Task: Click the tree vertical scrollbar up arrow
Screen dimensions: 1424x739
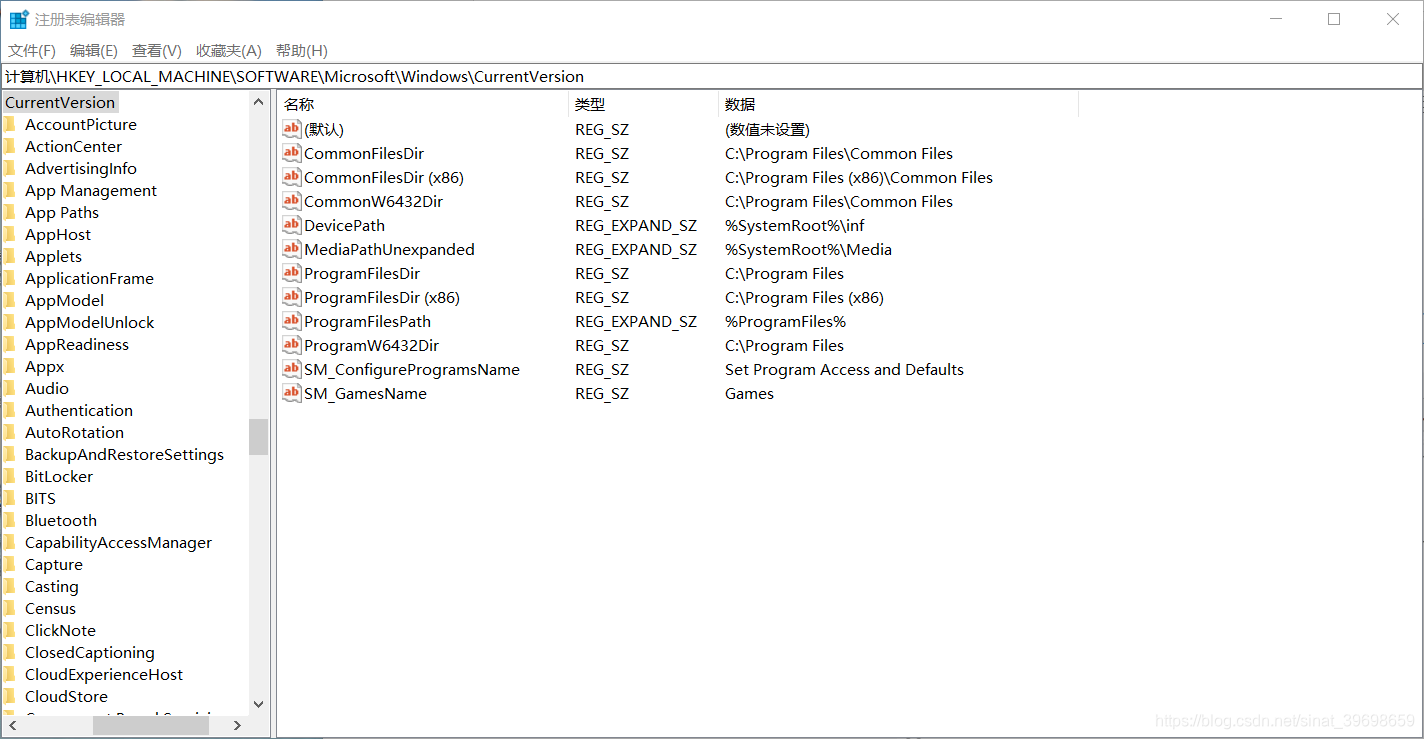Action: click(x=259, y=102)
